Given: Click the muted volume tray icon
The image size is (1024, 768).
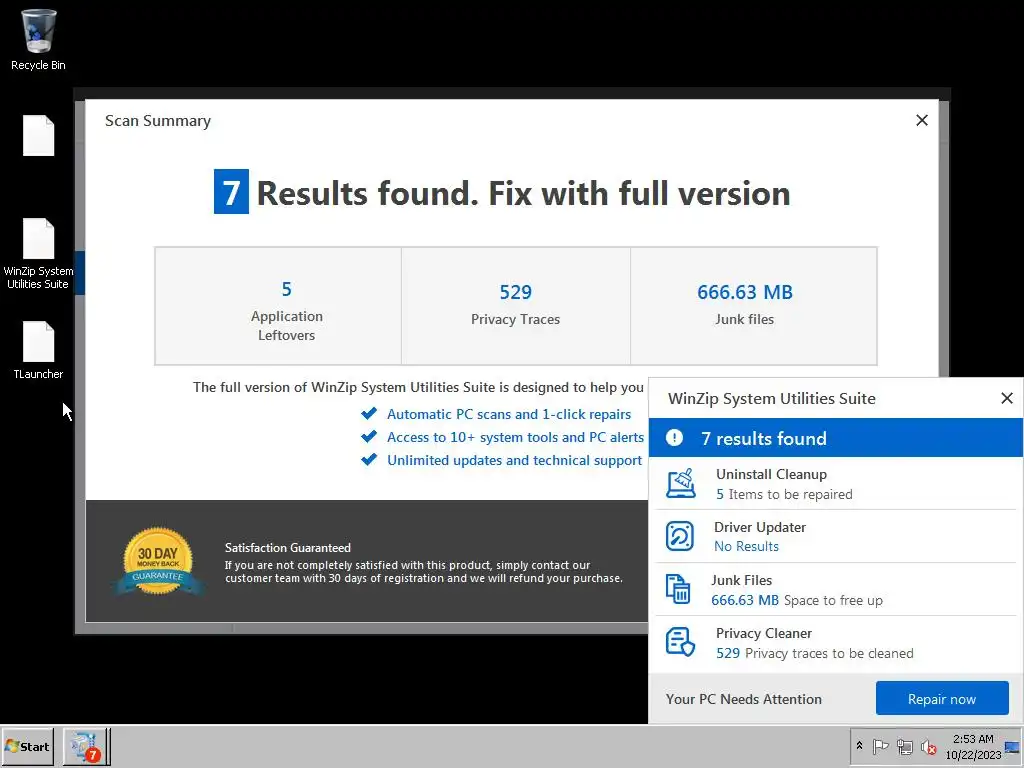Looking at the screenshot, I should click(x=928, y=746).
